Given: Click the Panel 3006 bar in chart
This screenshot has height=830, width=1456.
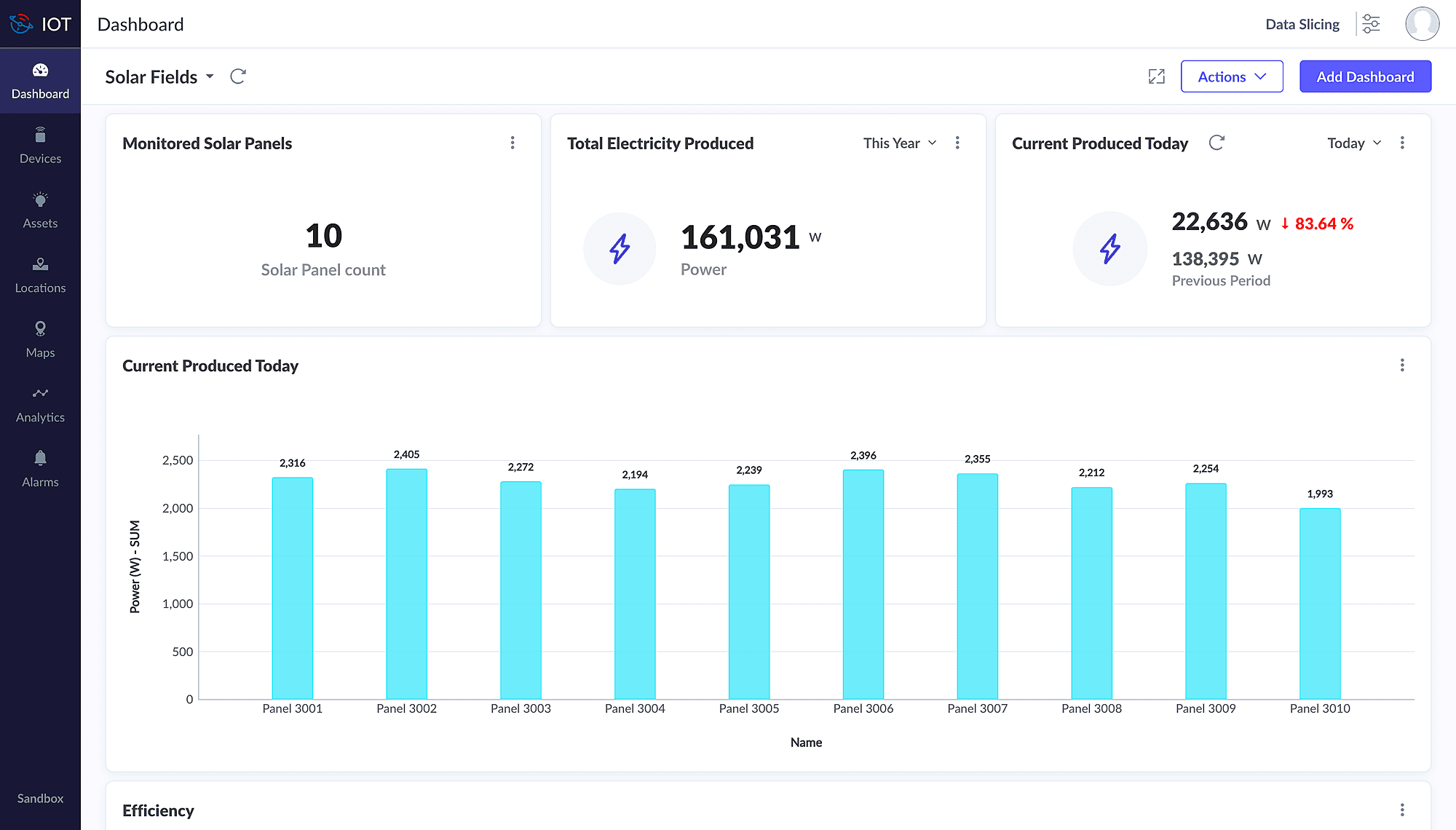Looking at the screenshot, I should (x=863, y=584).
